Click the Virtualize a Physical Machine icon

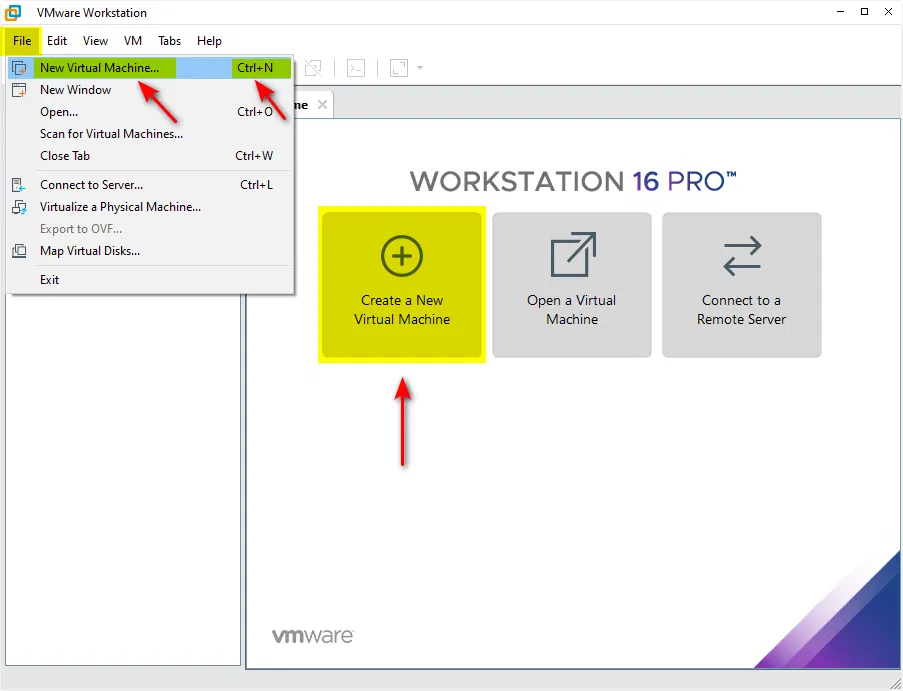pyautogui.click(x=19, y=207)
